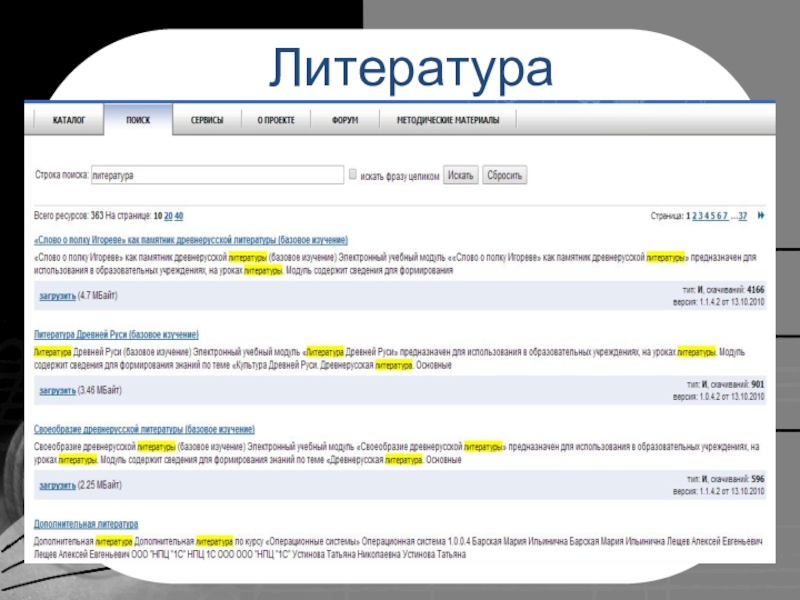
Task: Show 40 resources per page
Action: 179,215
